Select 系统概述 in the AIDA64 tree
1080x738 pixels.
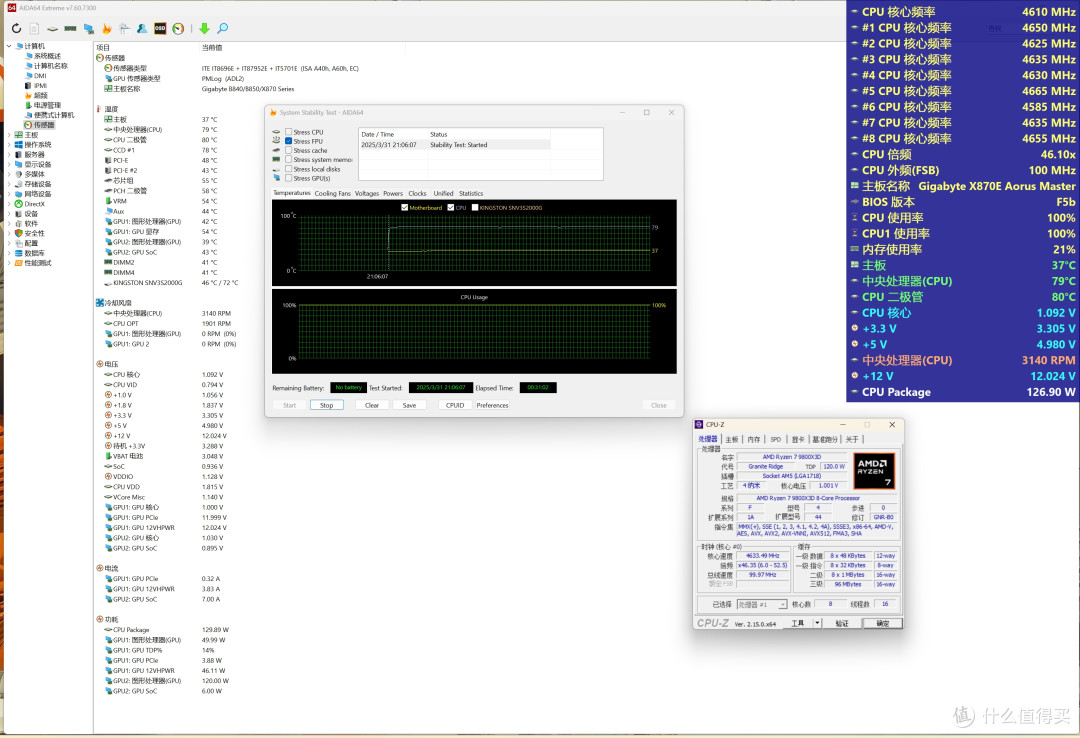click(x=47, y=56)
